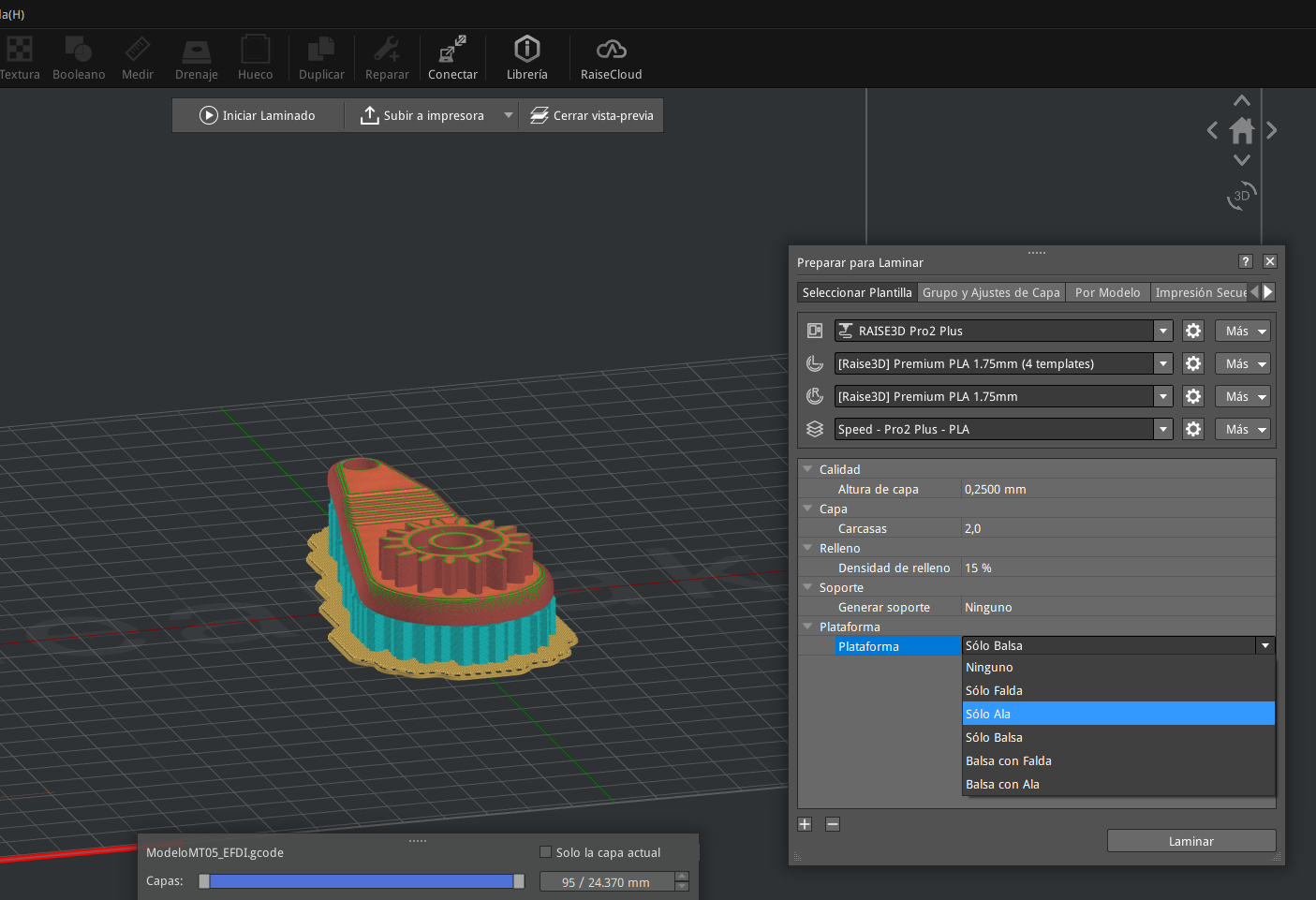1316x900 pixels.
Task: Reset view with the home icon
Action: coord(1242,130)
